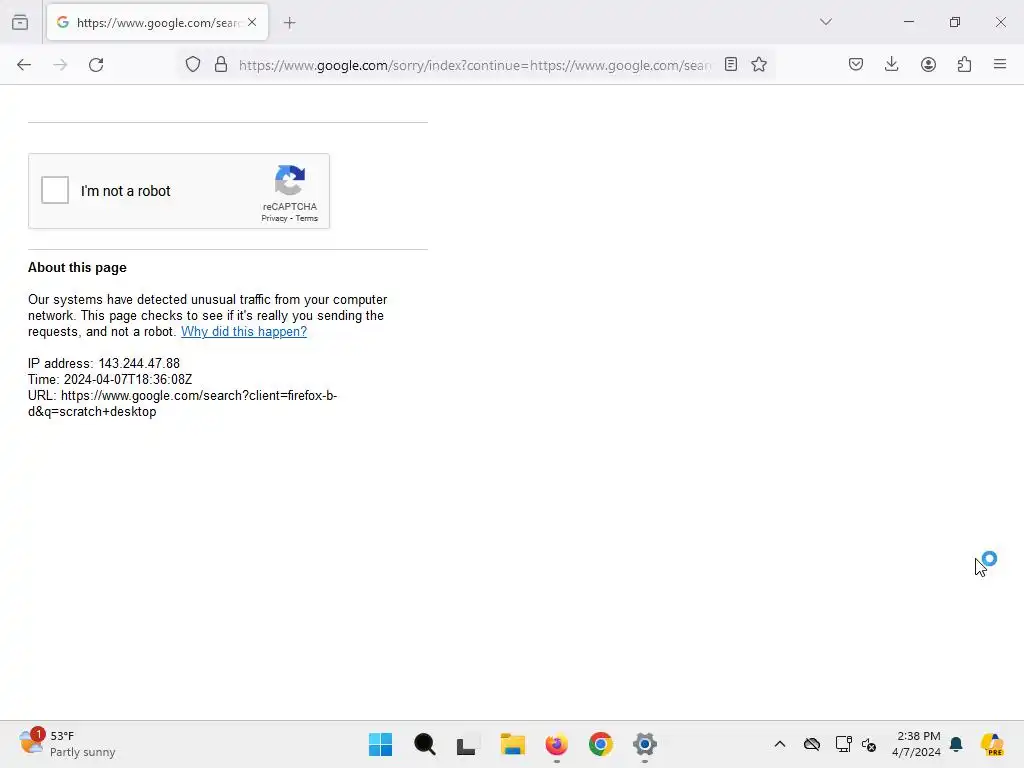
Task: Open clock and date calendar
Action: 917,744
